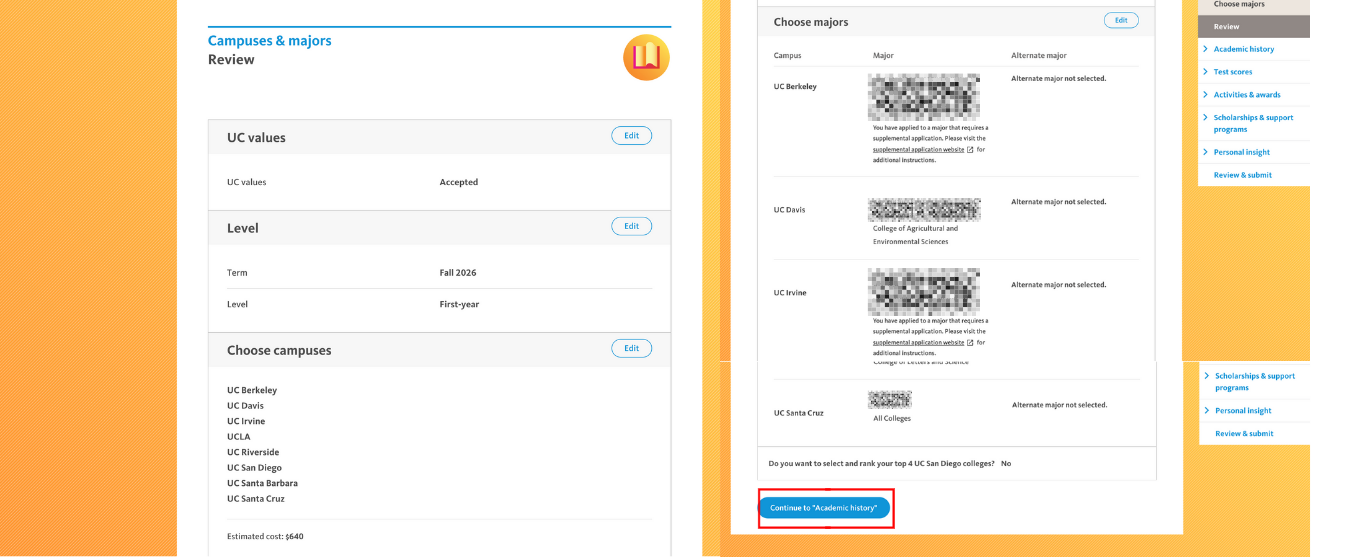Click the "Fall 2026" term value
The image size is (1366, 557).
457,273
